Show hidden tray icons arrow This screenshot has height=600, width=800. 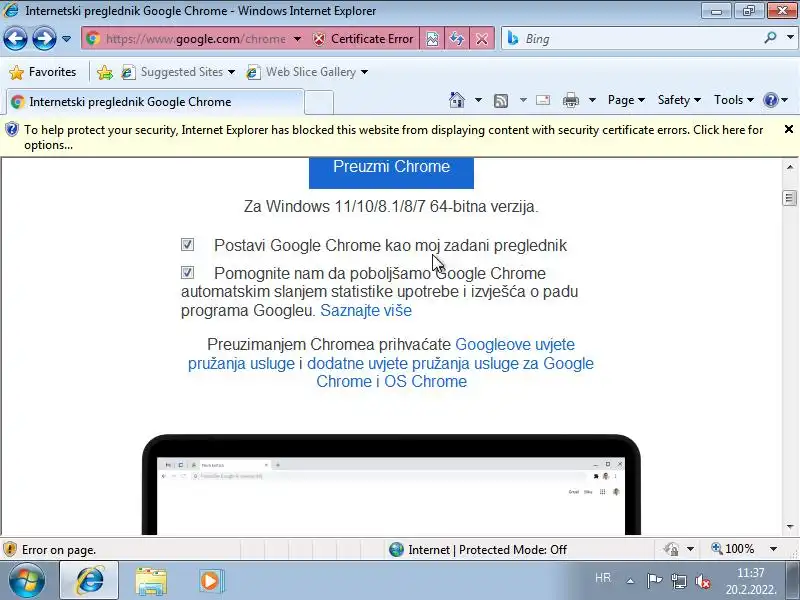pyautogui.click(x=630, y=581)
